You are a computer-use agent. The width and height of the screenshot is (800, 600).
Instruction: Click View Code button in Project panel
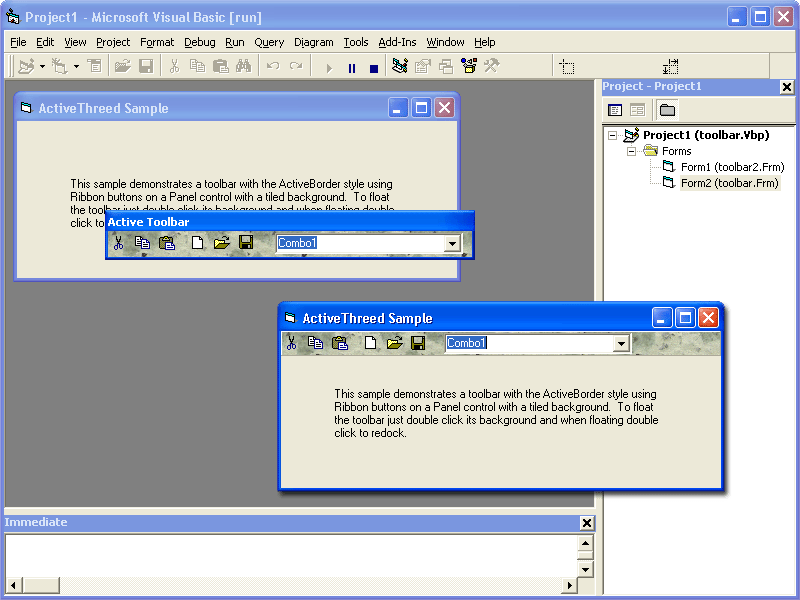(615, 110)
